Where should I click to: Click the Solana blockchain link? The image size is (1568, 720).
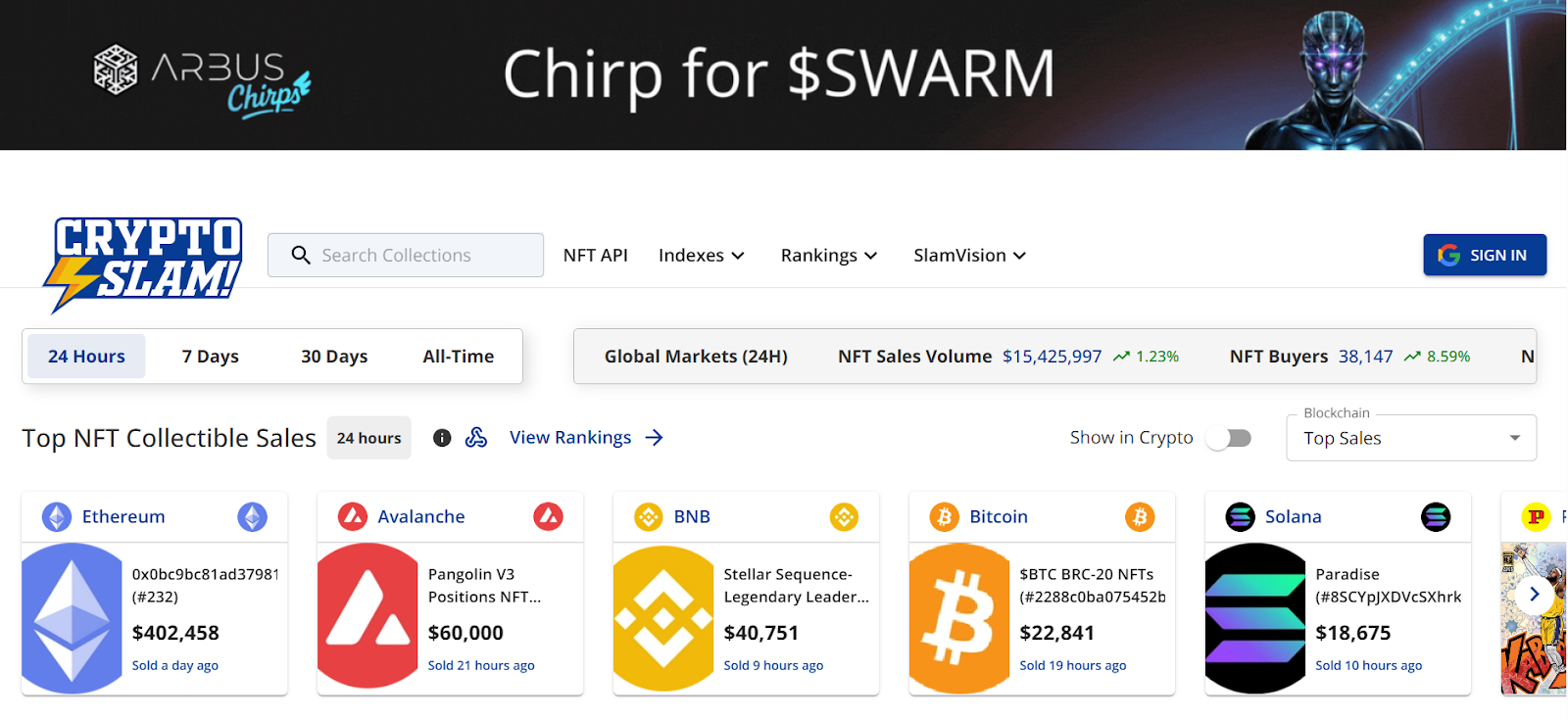1294,517
